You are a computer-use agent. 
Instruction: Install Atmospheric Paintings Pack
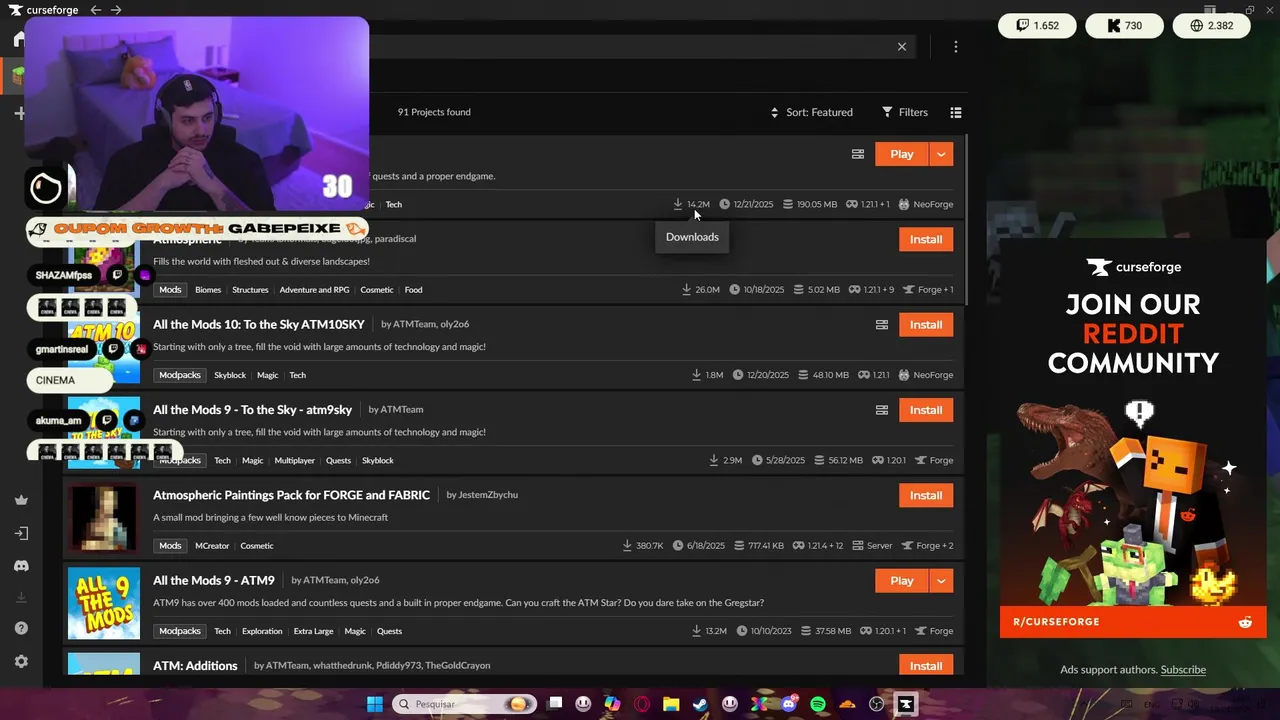point(926,495)
